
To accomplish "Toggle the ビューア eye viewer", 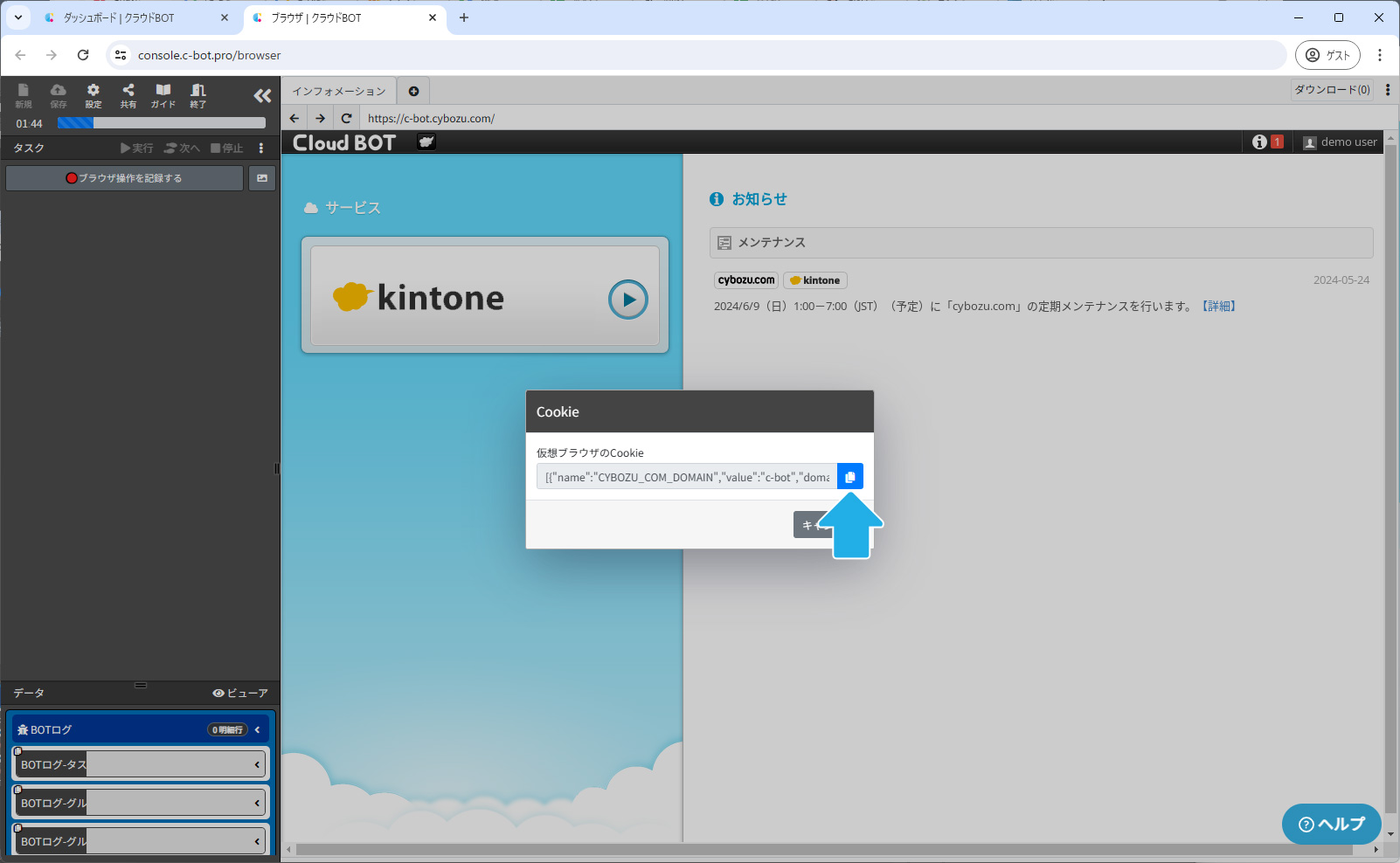I will 240,693.
